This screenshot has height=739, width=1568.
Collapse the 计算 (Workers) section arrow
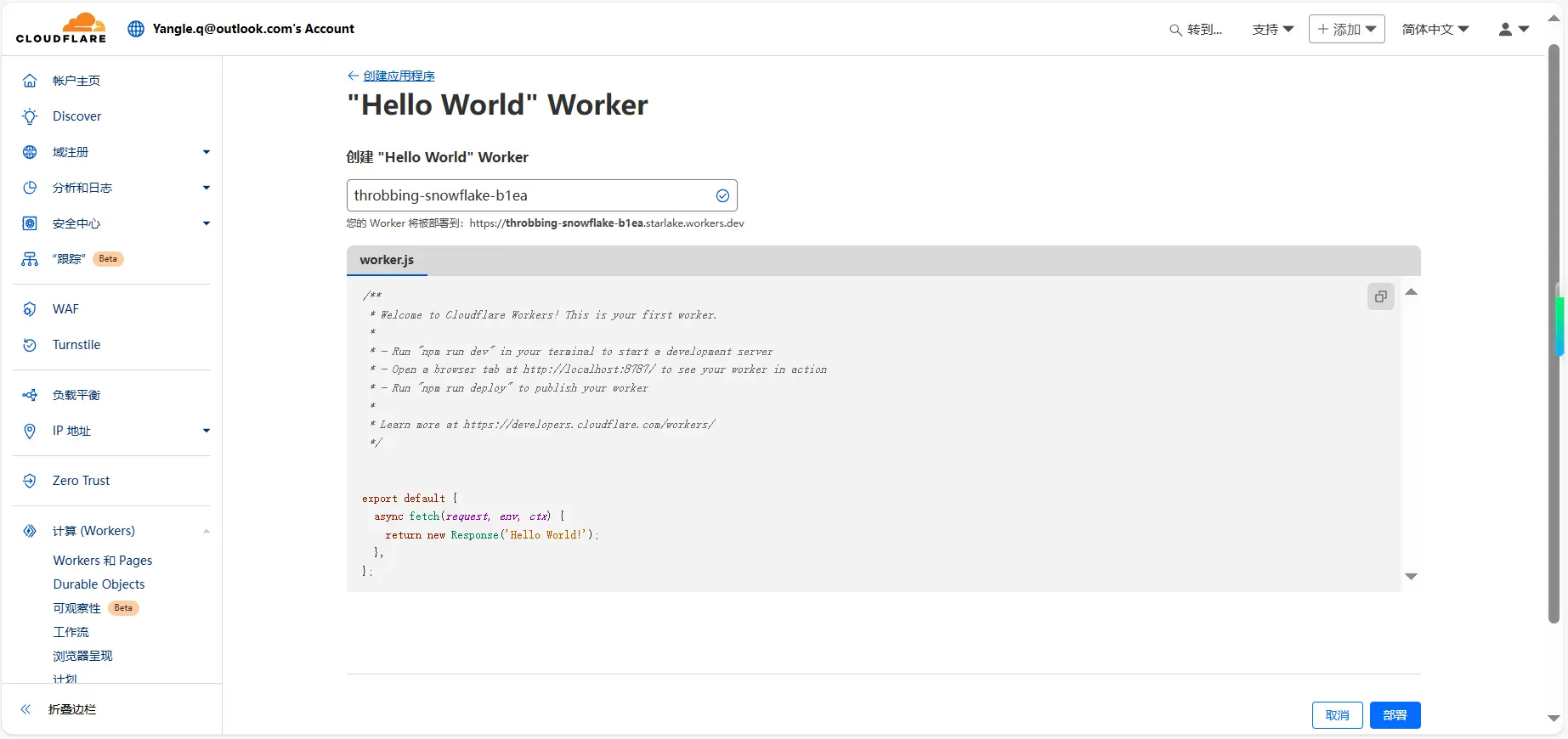[x=206, y=531]
